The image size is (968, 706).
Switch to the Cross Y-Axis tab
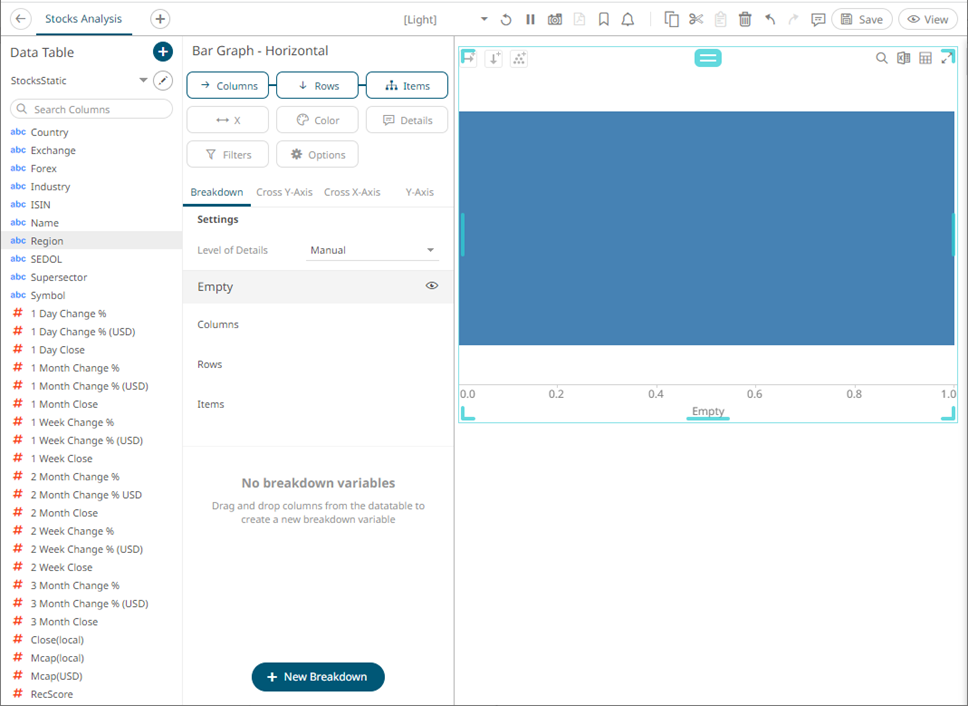pos(284,192)
